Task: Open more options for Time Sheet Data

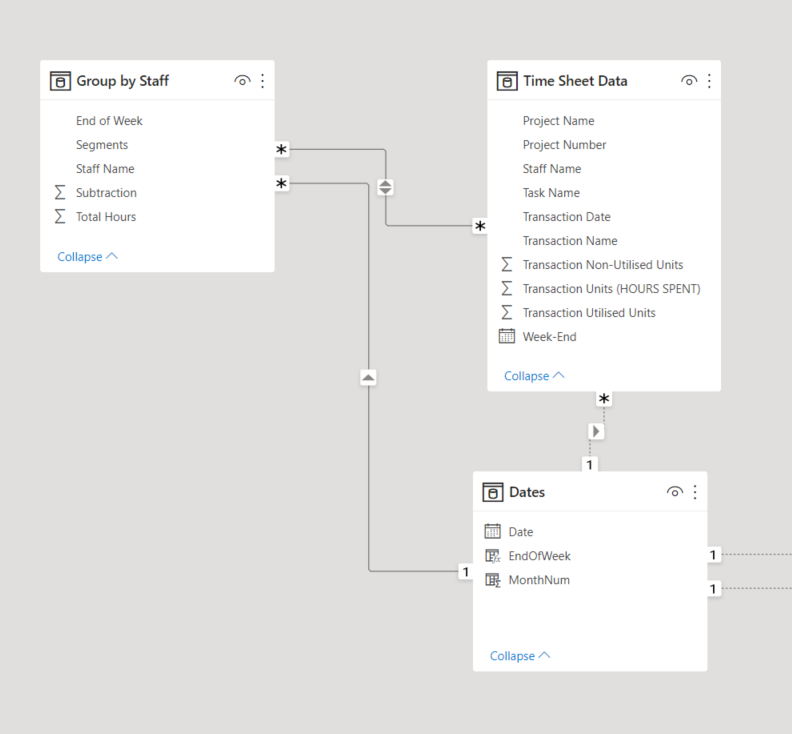Action: (x=709, y=81)
